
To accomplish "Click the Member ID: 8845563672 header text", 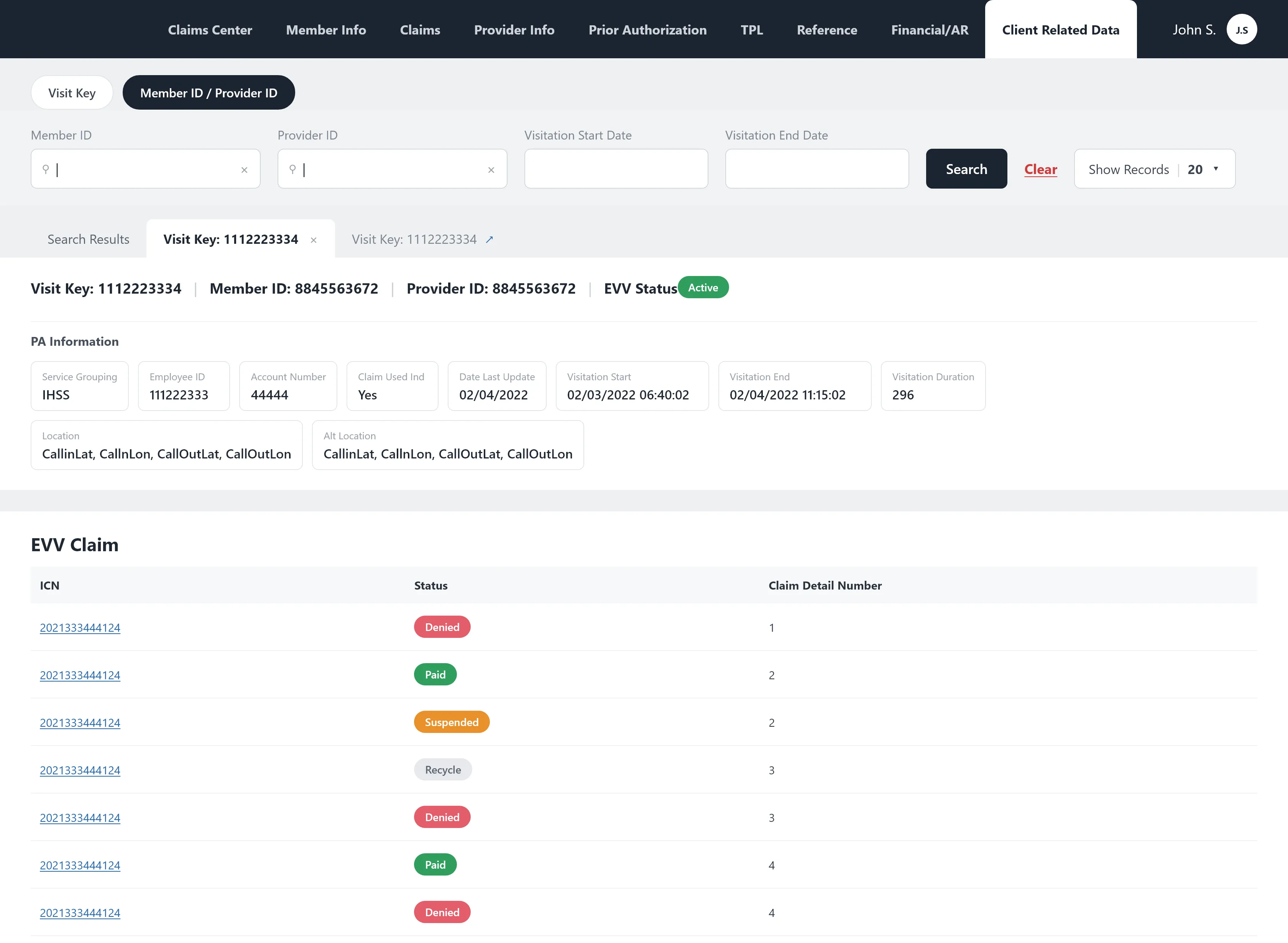I will 294,288.
